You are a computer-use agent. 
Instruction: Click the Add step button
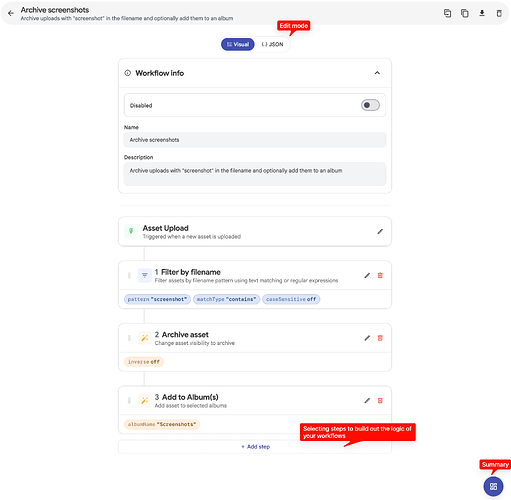point(255,447)
